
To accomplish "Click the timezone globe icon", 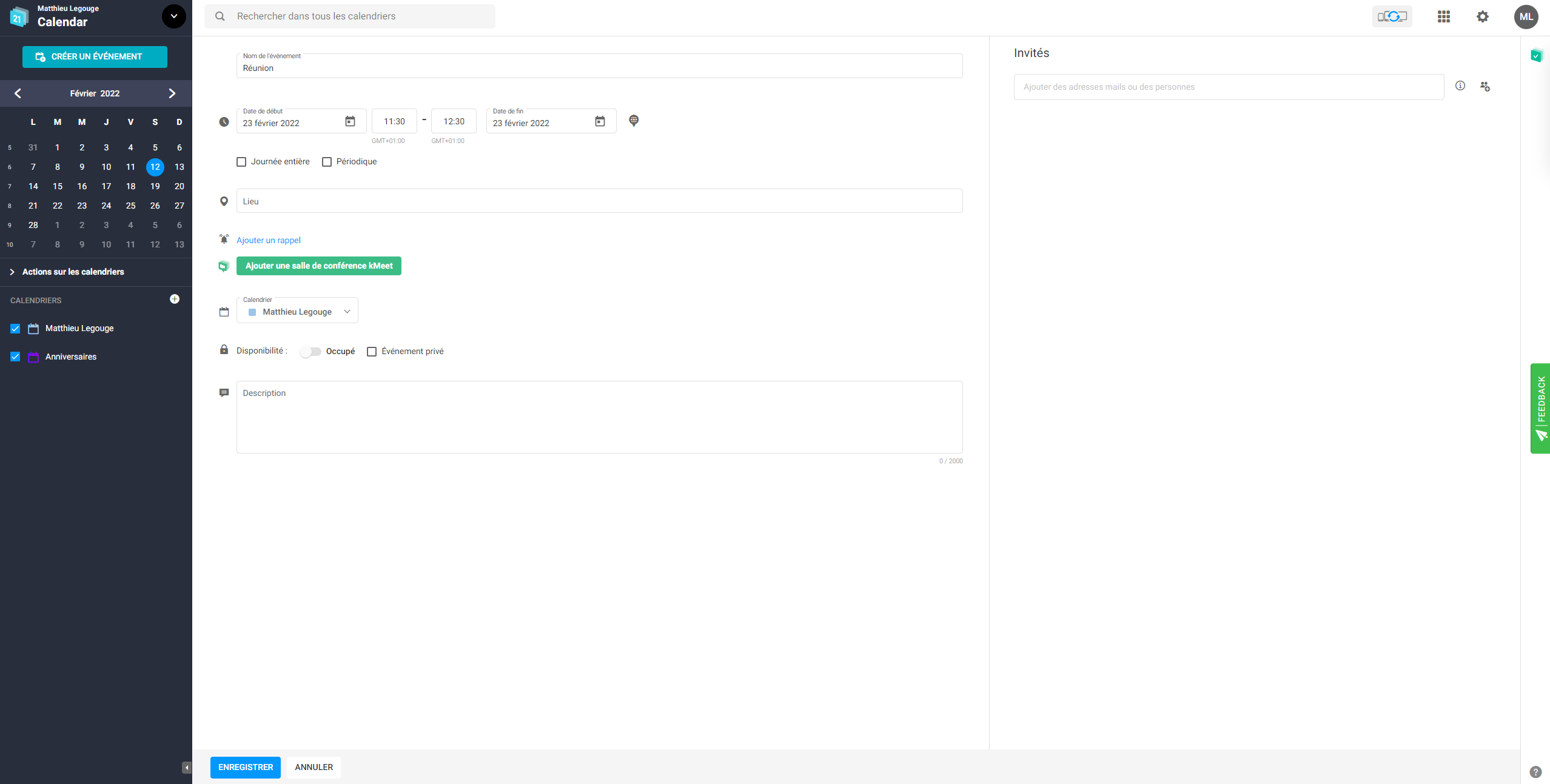I will point(634,121).
